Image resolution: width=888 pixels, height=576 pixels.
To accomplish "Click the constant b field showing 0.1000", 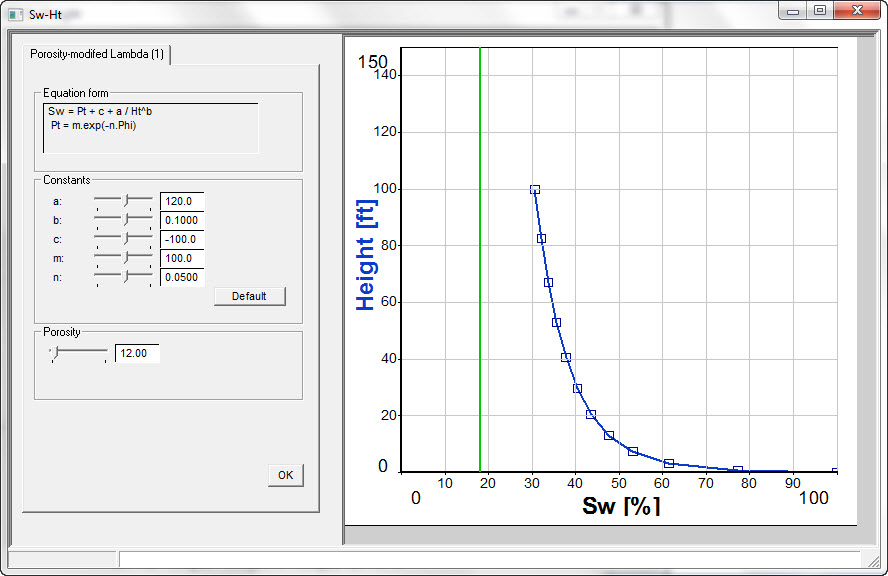I will [x=181, y=220].
